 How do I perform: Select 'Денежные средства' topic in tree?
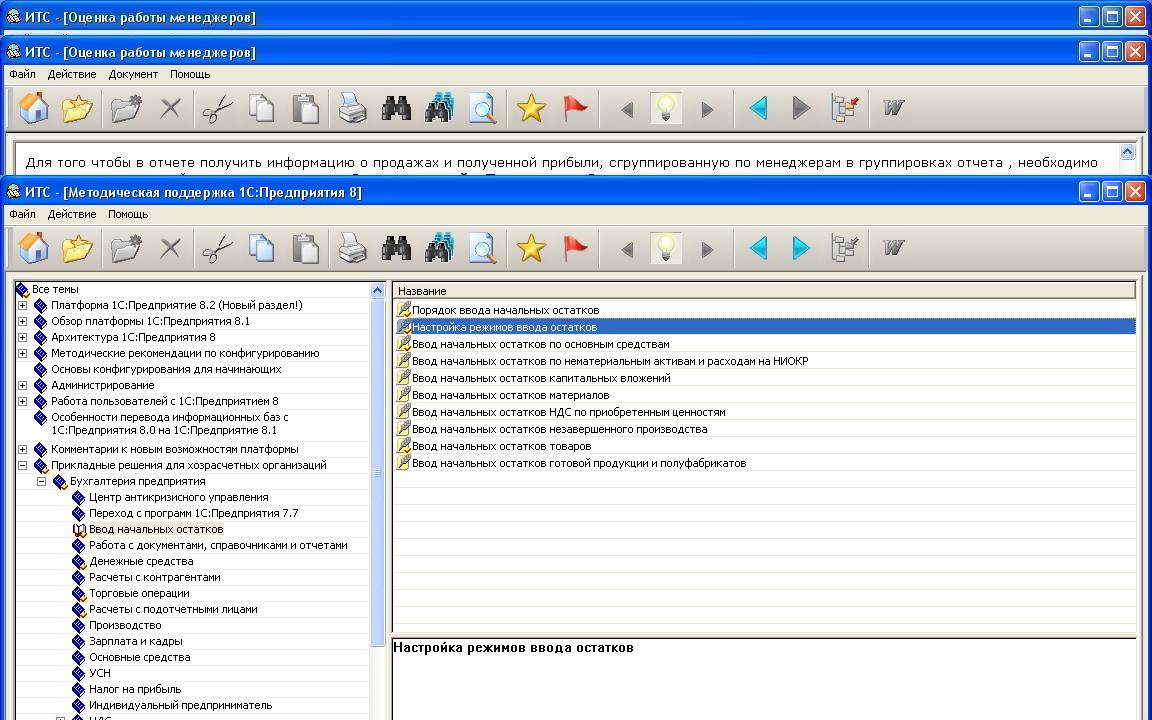click(141, 561)
